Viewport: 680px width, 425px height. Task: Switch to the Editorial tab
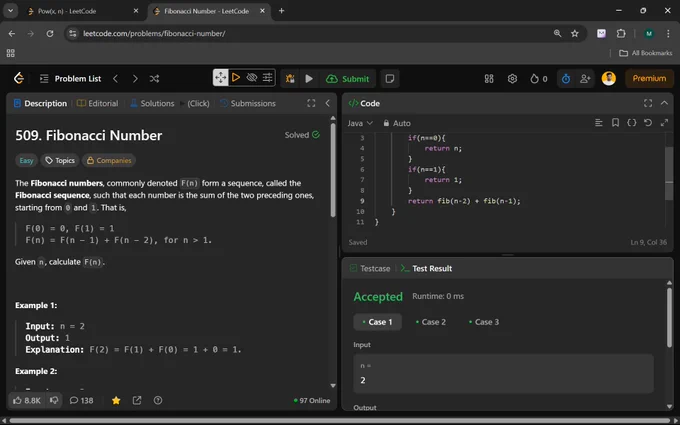[x=97, y=103]
